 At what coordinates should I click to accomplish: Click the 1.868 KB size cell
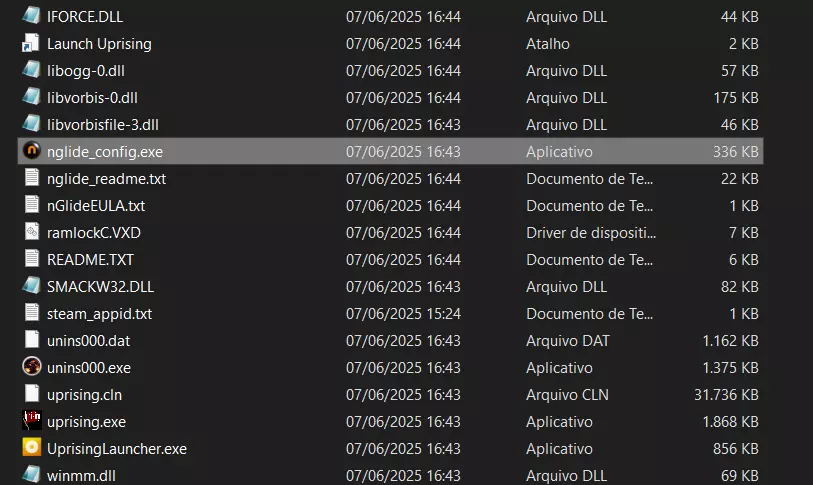tap(731, 421)
